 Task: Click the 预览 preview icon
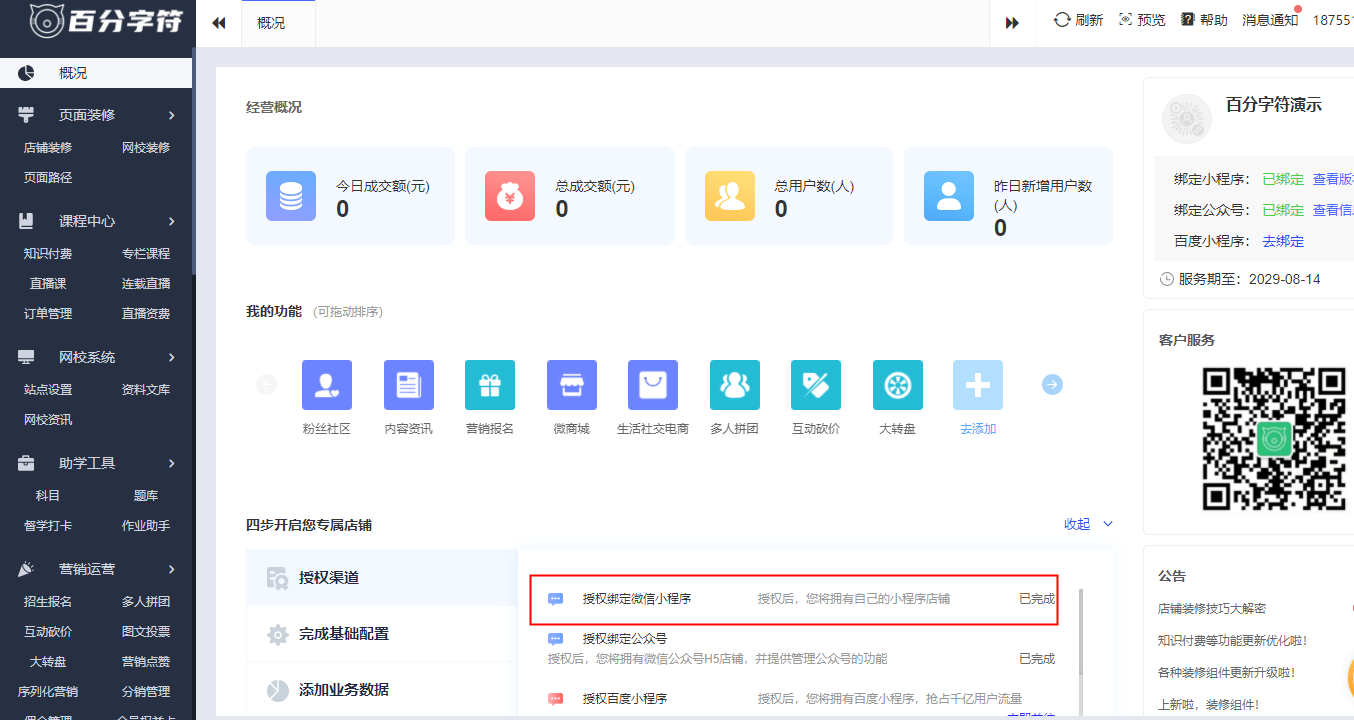pyautogui.click(x=1126, y=20)
